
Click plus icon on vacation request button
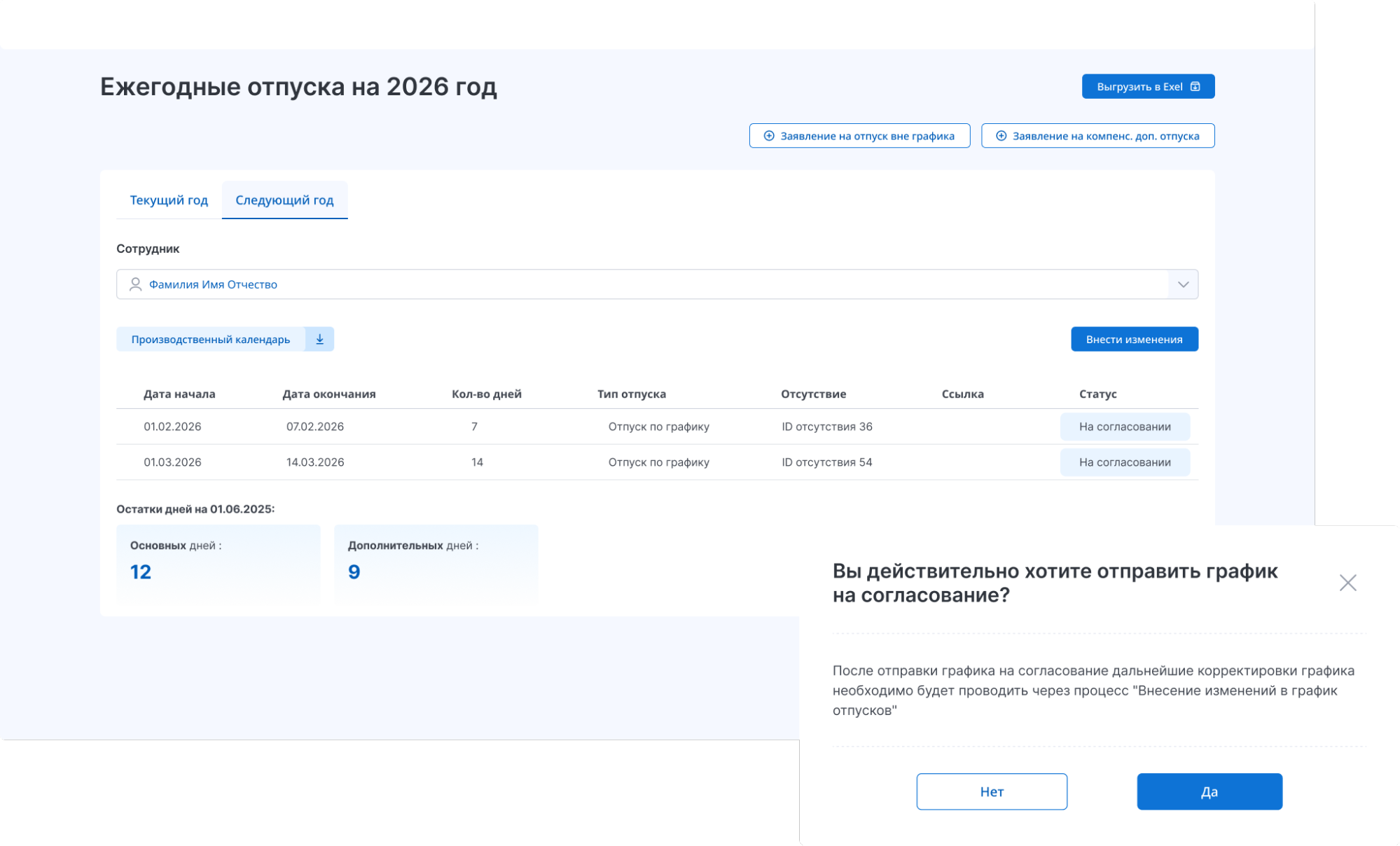(769, 136)
